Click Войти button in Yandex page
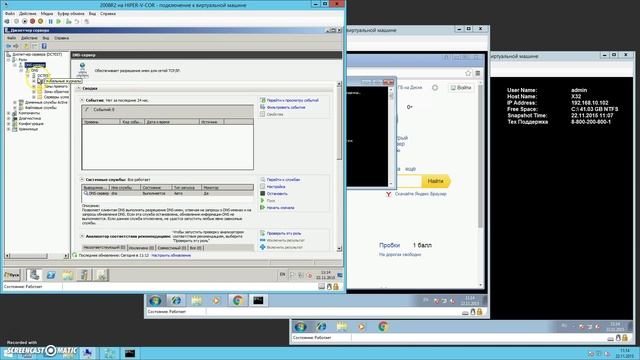Screen dimensions: 640x360 [x=461, y=87]
